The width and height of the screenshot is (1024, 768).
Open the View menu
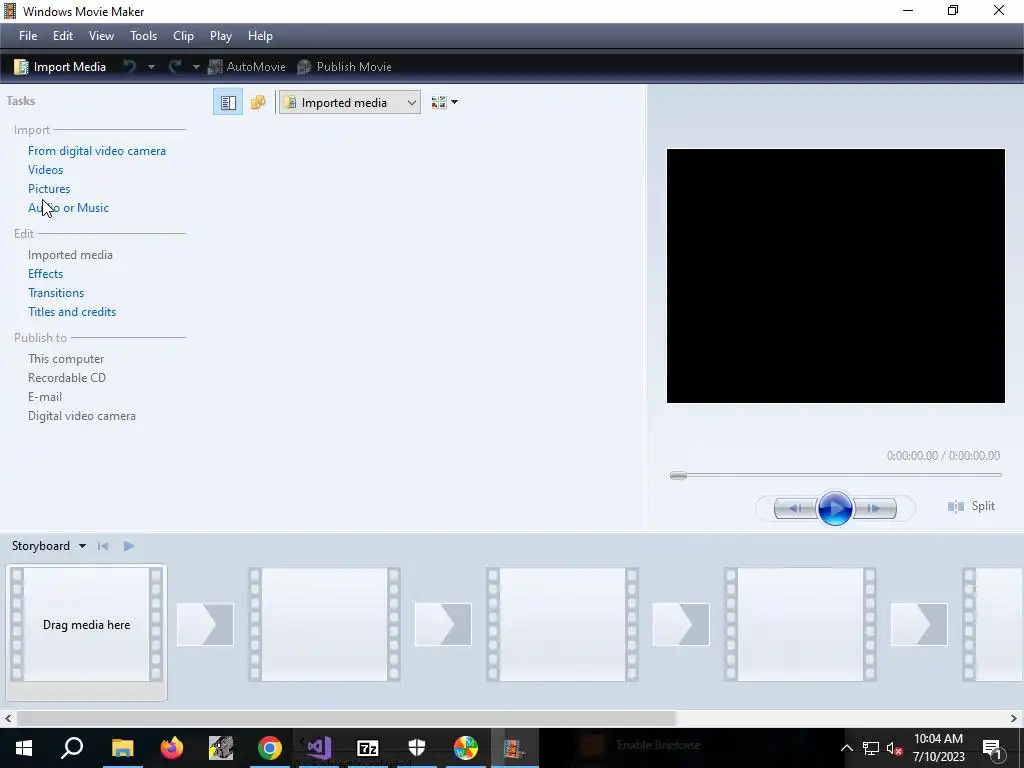pyautogui.click(x=101, y=36)
